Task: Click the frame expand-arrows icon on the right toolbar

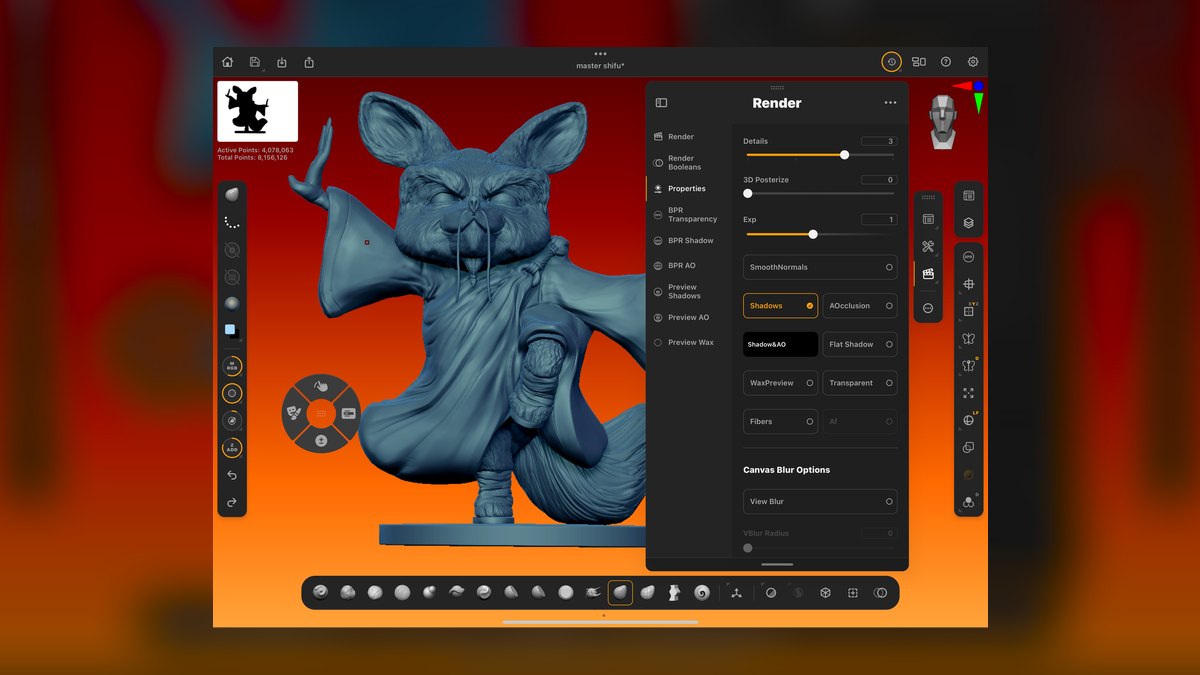Action: [969, 393]
